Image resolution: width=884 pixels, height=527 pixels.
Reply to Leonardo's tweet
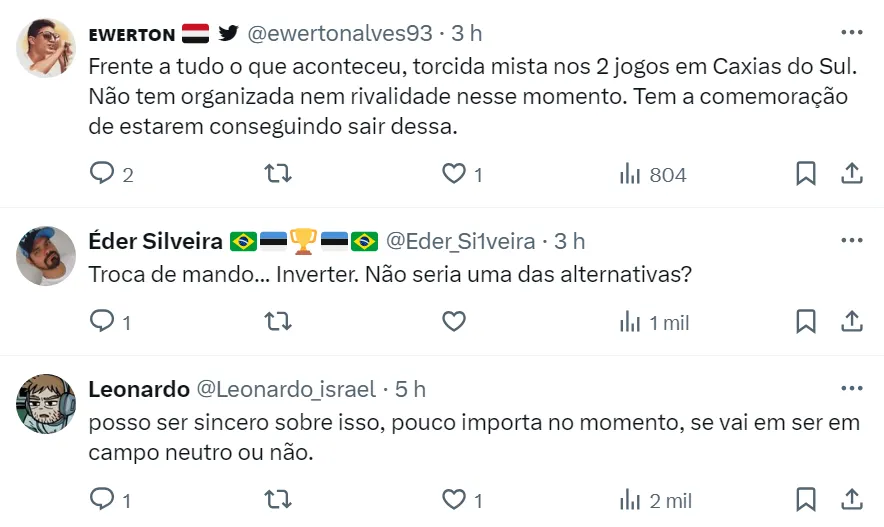coord(103,499)
